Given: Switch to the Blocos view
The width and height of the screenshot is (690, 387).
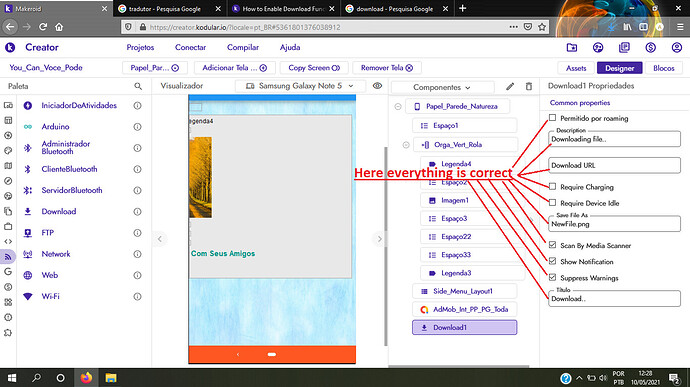Looking at the screenshot, I should [664, 68].
